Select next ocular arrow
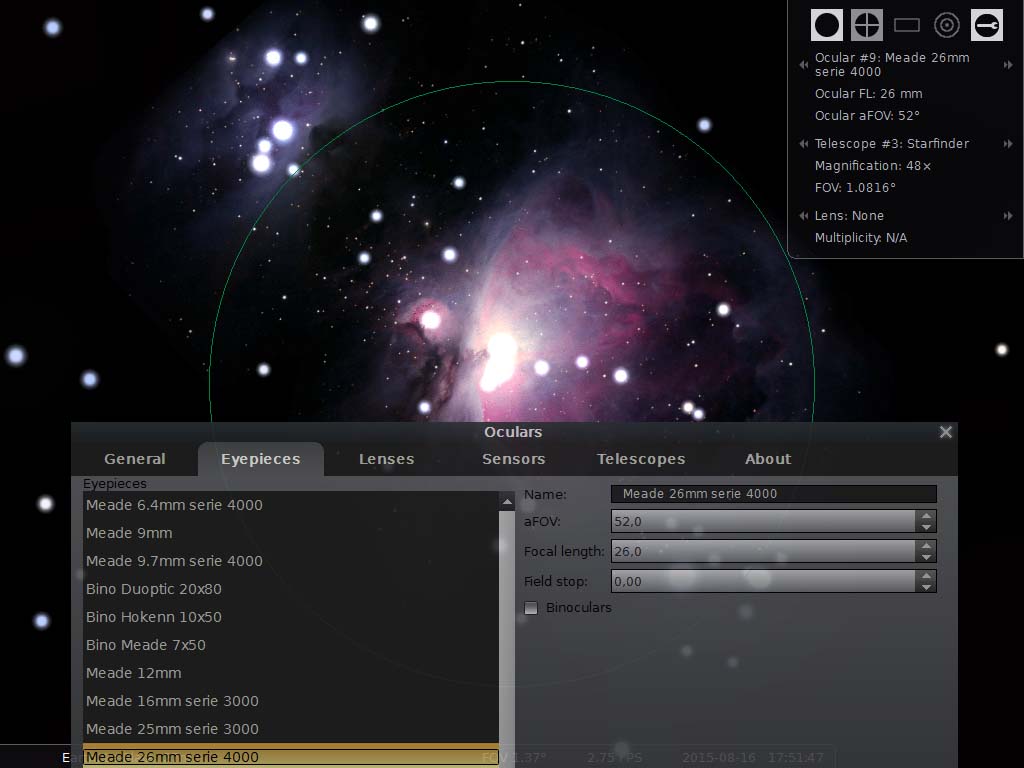The image size is (1024, 768). tap(1008, 65)
